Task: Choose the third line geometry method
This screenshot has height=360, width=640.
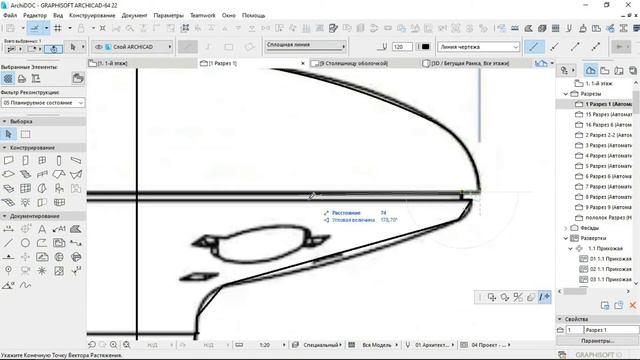Action: tap(575, 47)
